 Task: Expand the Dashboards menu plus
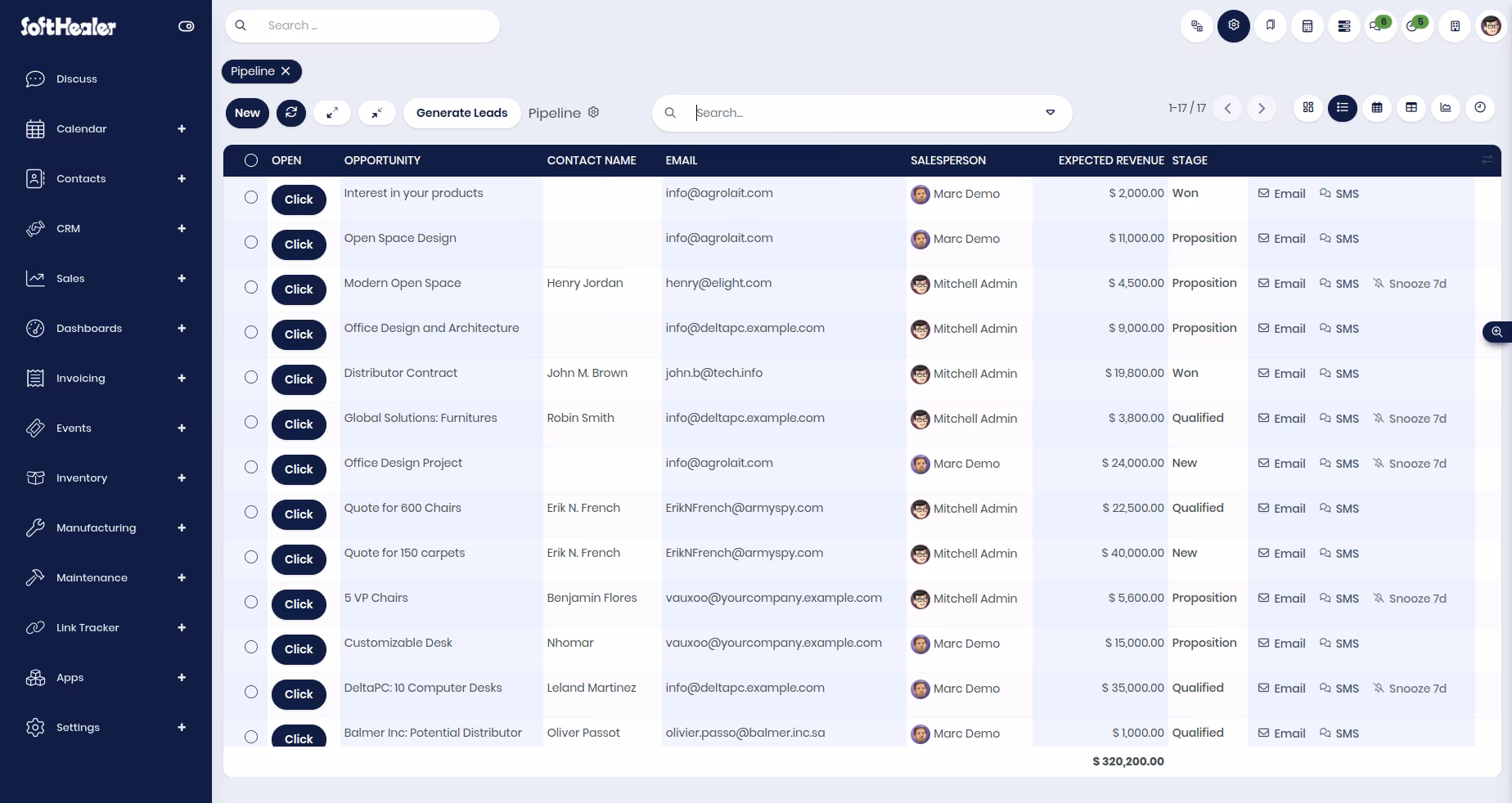[182, 328]
